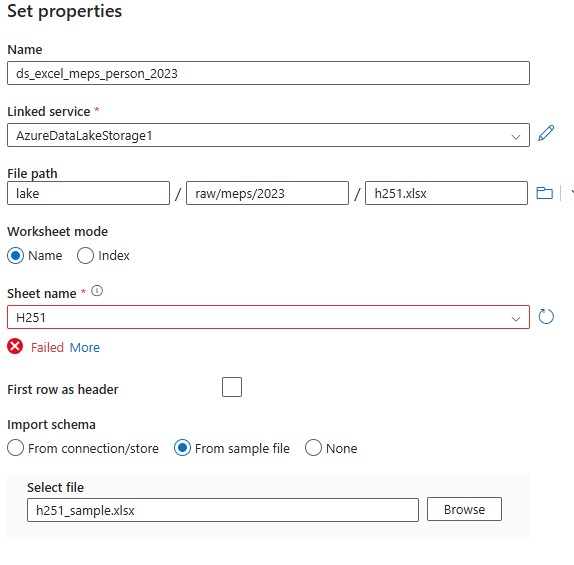Browse file path using folder icon

[x=544, y=193]
